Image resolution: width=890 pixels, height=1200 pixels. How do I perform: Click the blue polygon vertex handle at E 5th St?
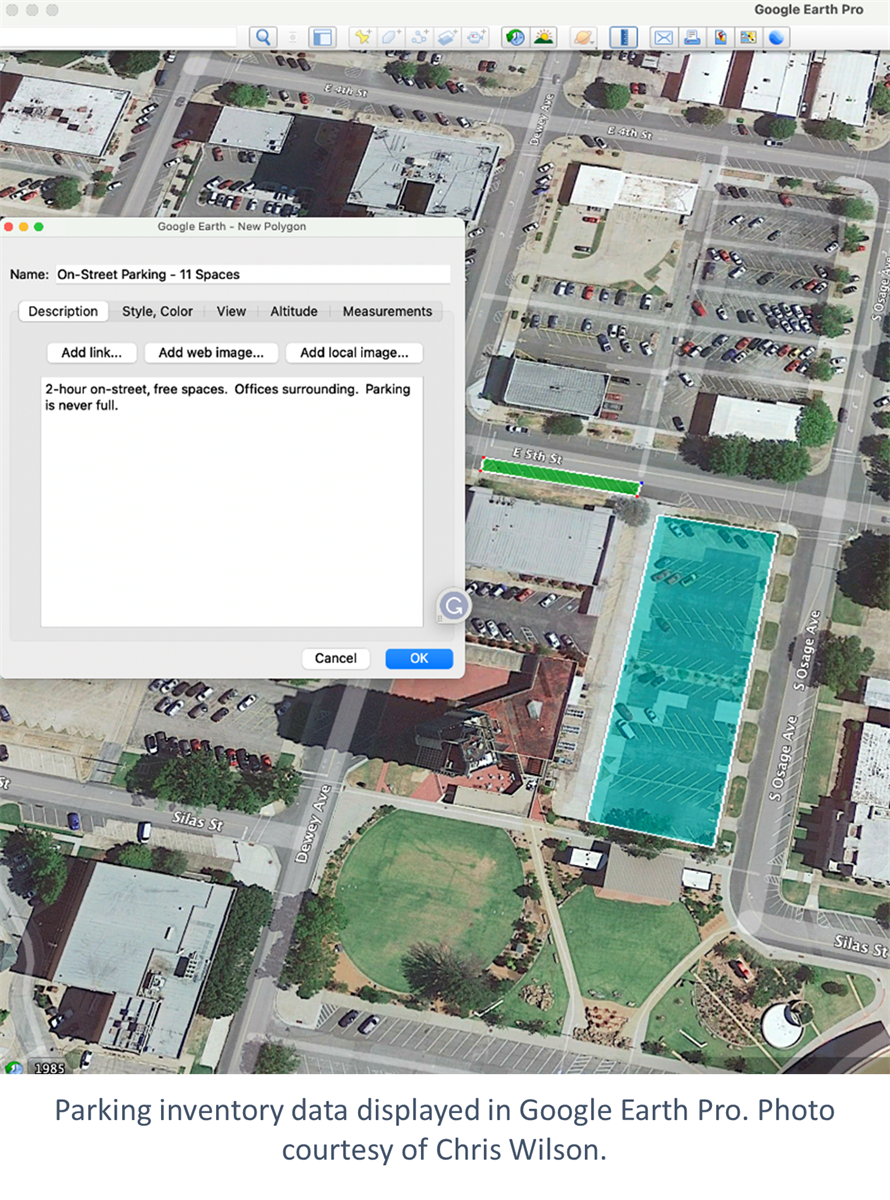(x=640, y=484)
